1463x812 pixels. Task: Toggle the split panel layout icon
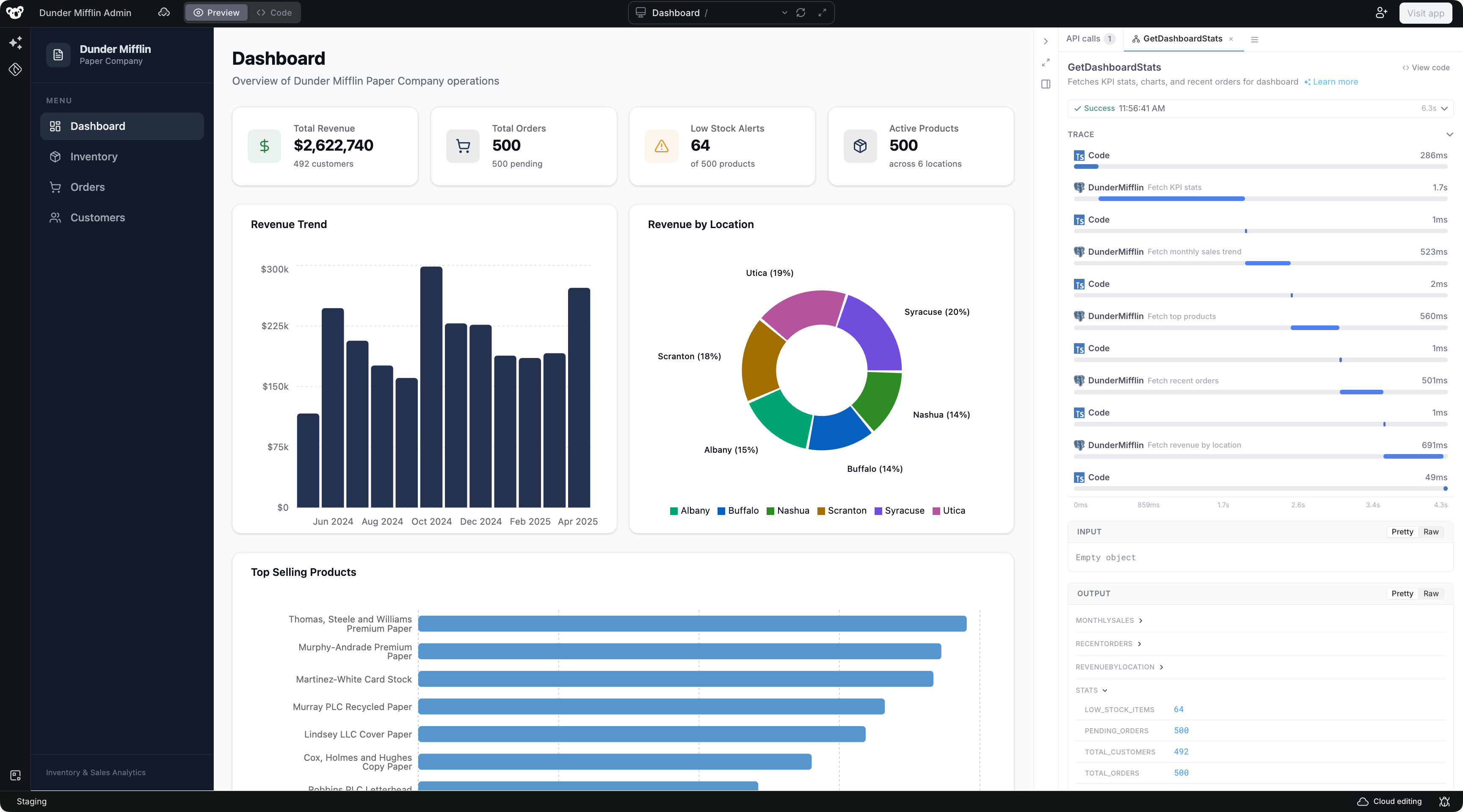coord(1046,84)
